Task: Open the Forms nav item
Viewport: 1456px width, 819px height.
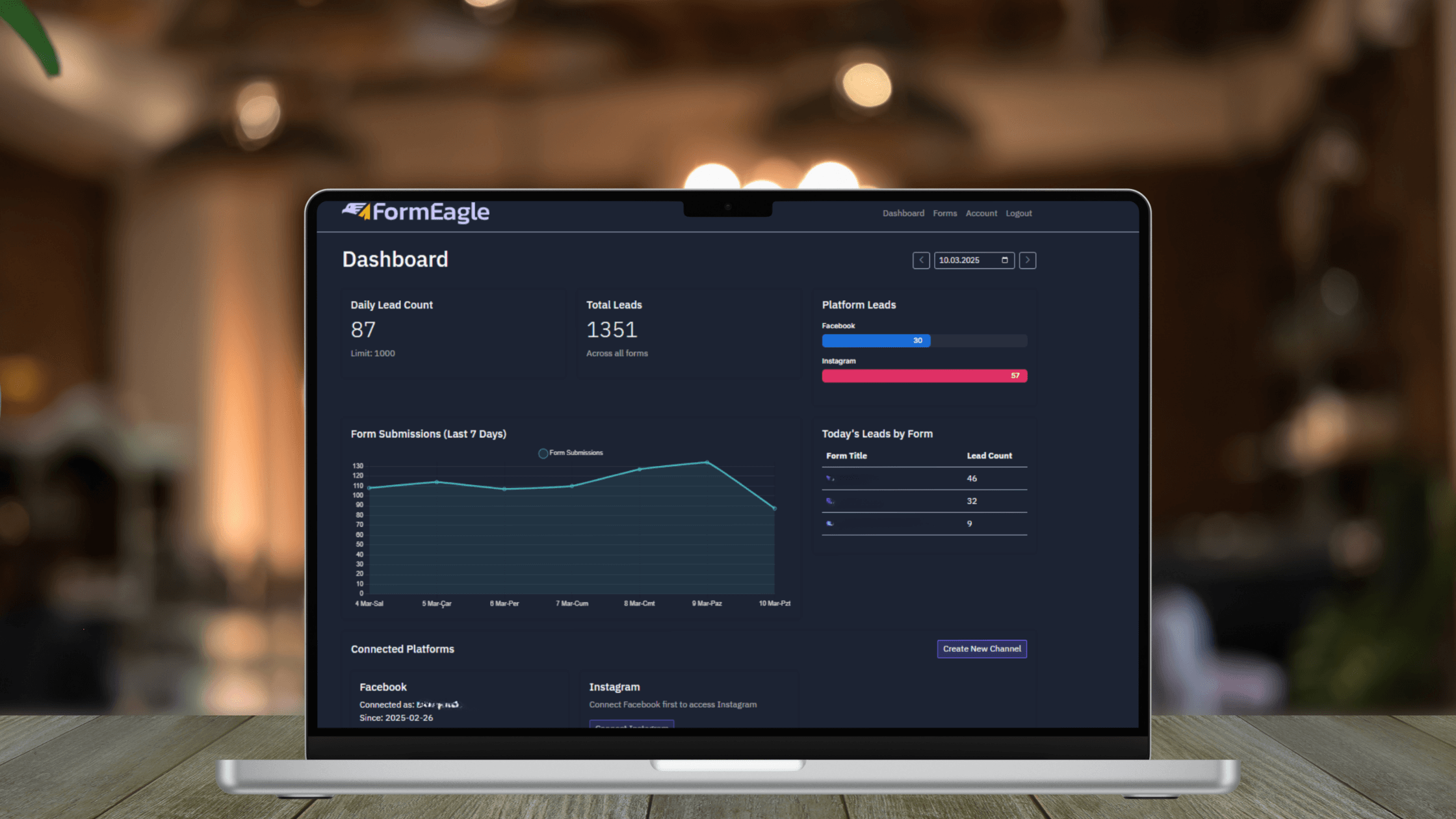Action: pos(944,213)
